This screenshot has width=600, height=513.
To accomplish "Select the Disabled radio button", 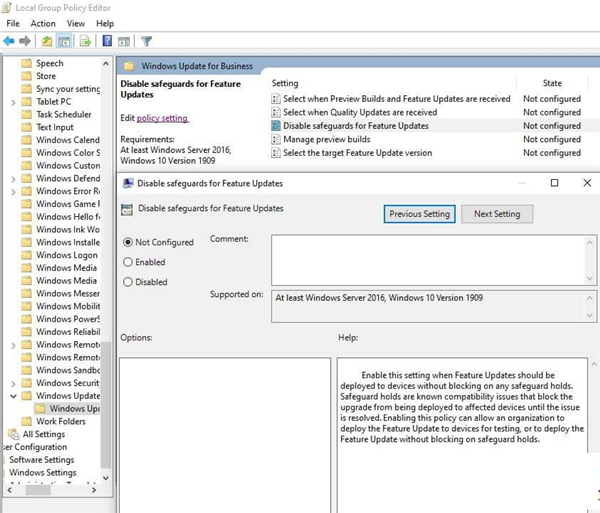I will (x=127, y=282).
